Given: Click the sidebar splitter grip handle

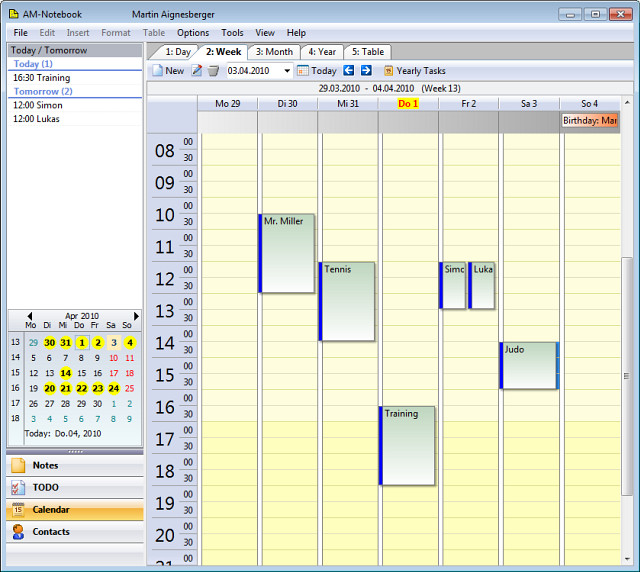Looking at the screenshot, I should [76, 452].
